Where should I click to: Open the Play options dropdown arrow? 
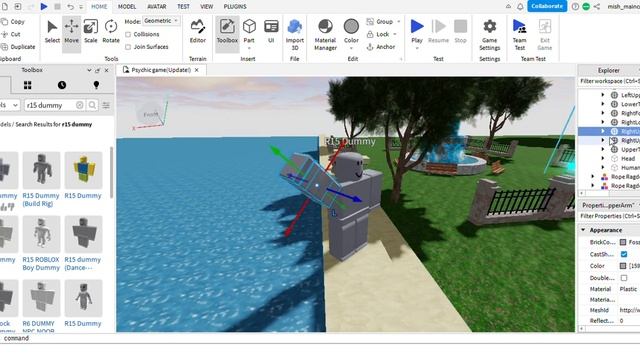(x=417, y=48)
